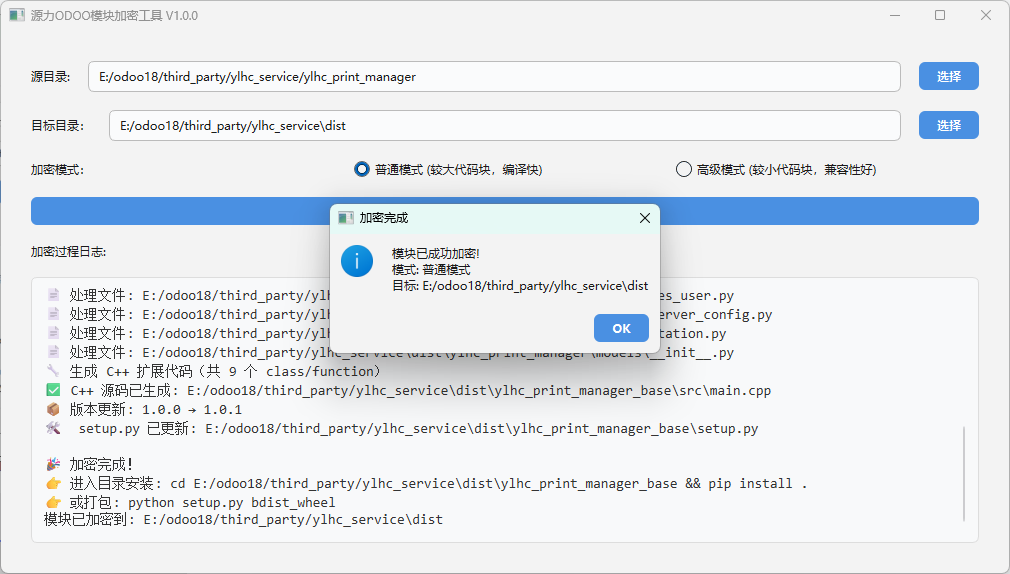Click pointing hand icon beside 进入目录安装

tap(53, 483)
